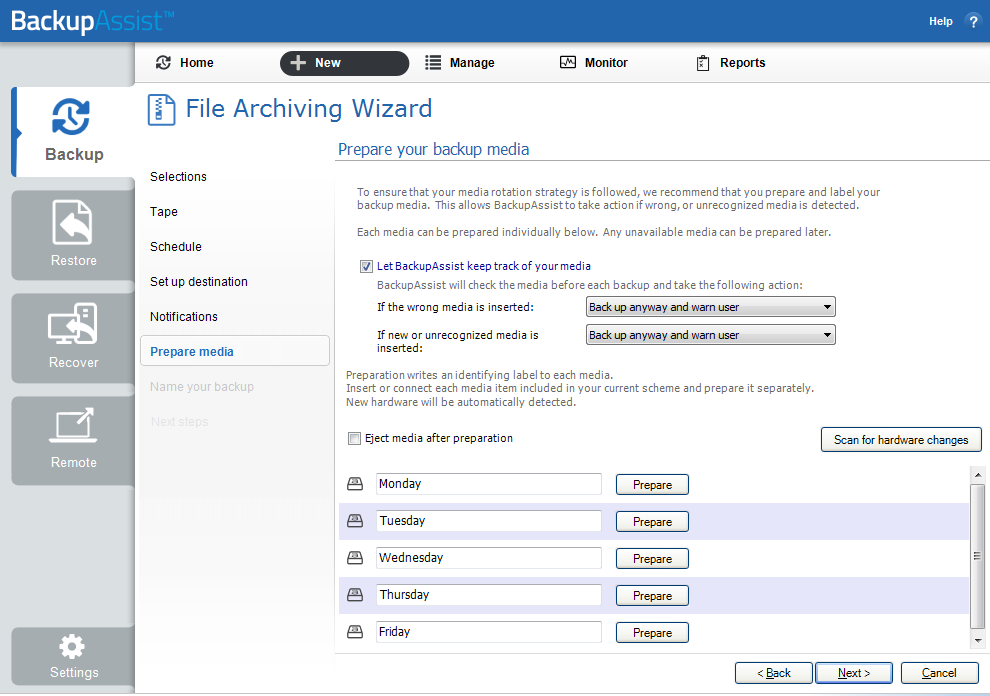Click the Wednesday media label field
Image resolution: width=990 pixels, height=696 pixels.
[489, 558]
